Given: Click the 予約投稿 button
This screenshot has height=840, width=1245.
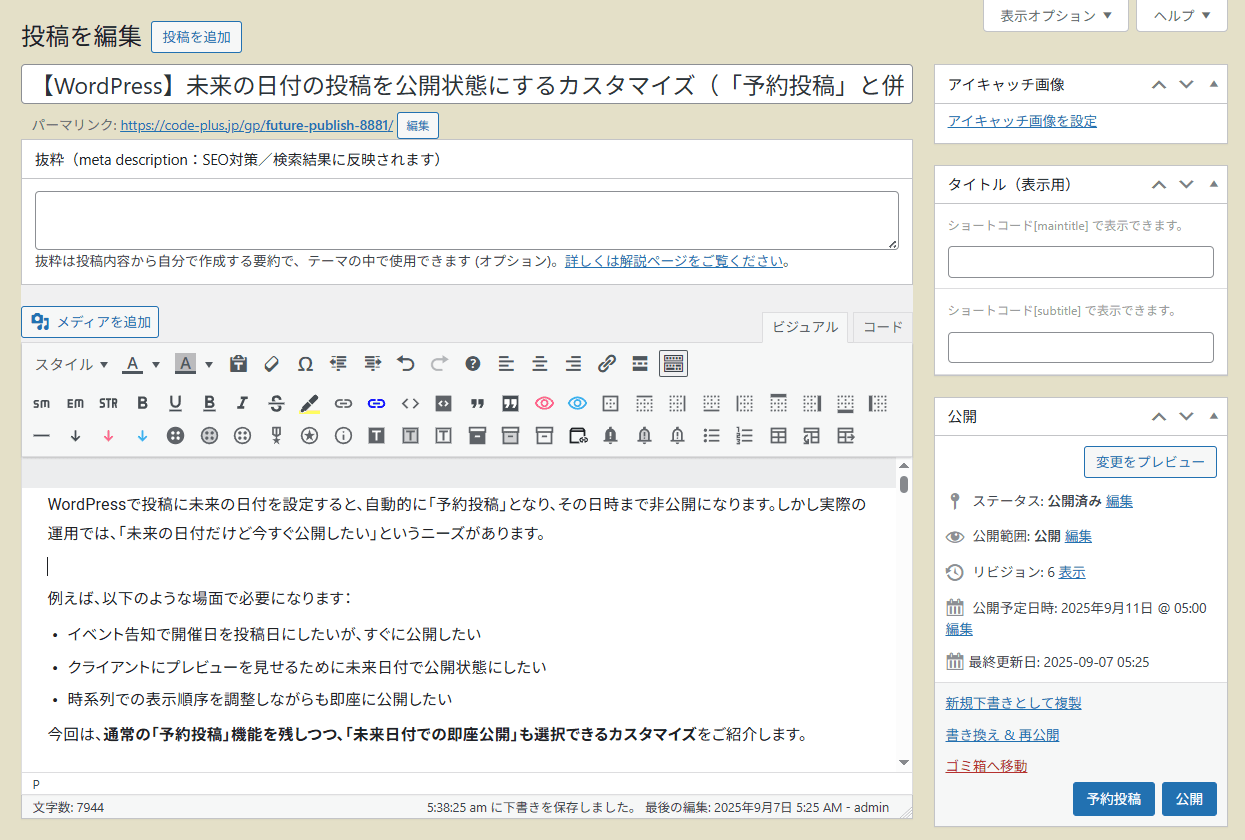Looking at the screenshot, I should point(1113,799).
